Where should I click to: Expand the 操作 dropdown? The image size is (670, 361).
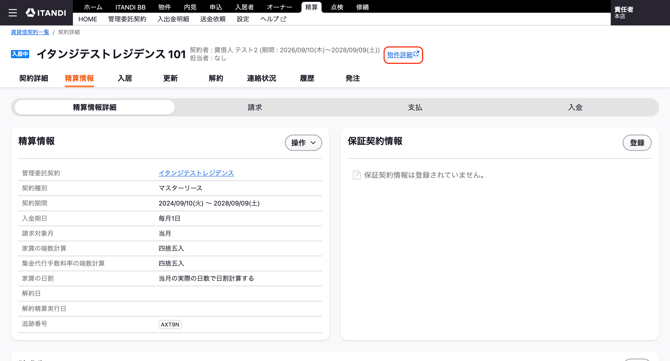(x=303, y=143)
